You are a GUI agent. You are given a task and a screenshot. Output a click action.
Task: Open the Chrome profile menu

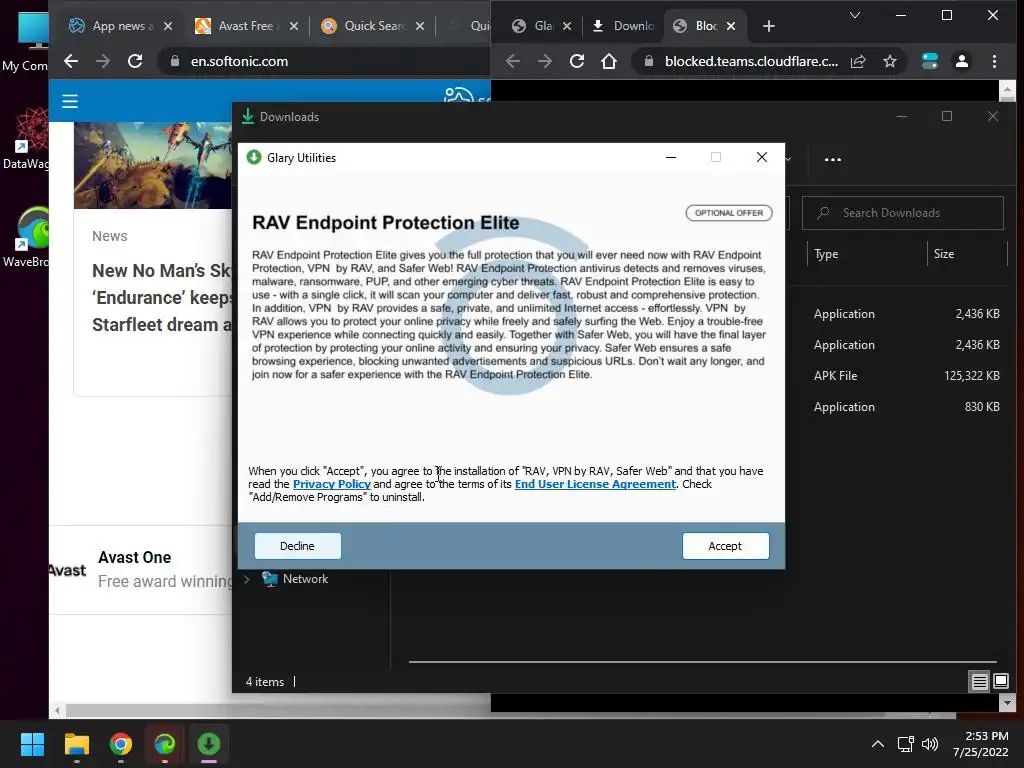[x=961, y=61]
